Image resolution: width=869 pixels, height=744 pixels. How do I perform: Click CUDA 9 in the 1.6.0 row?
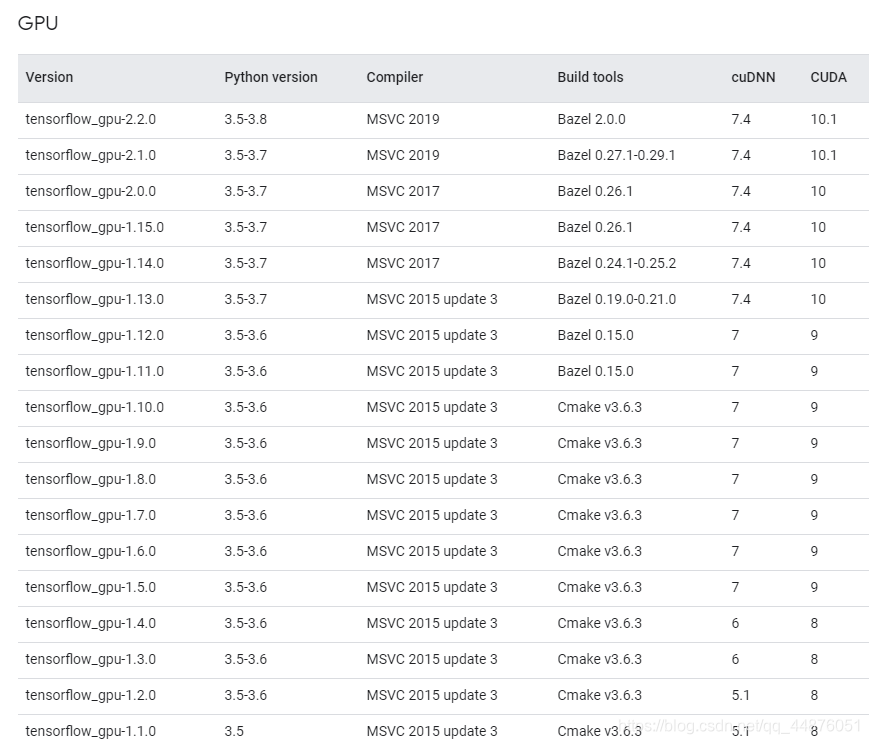(x=814, y=552)
